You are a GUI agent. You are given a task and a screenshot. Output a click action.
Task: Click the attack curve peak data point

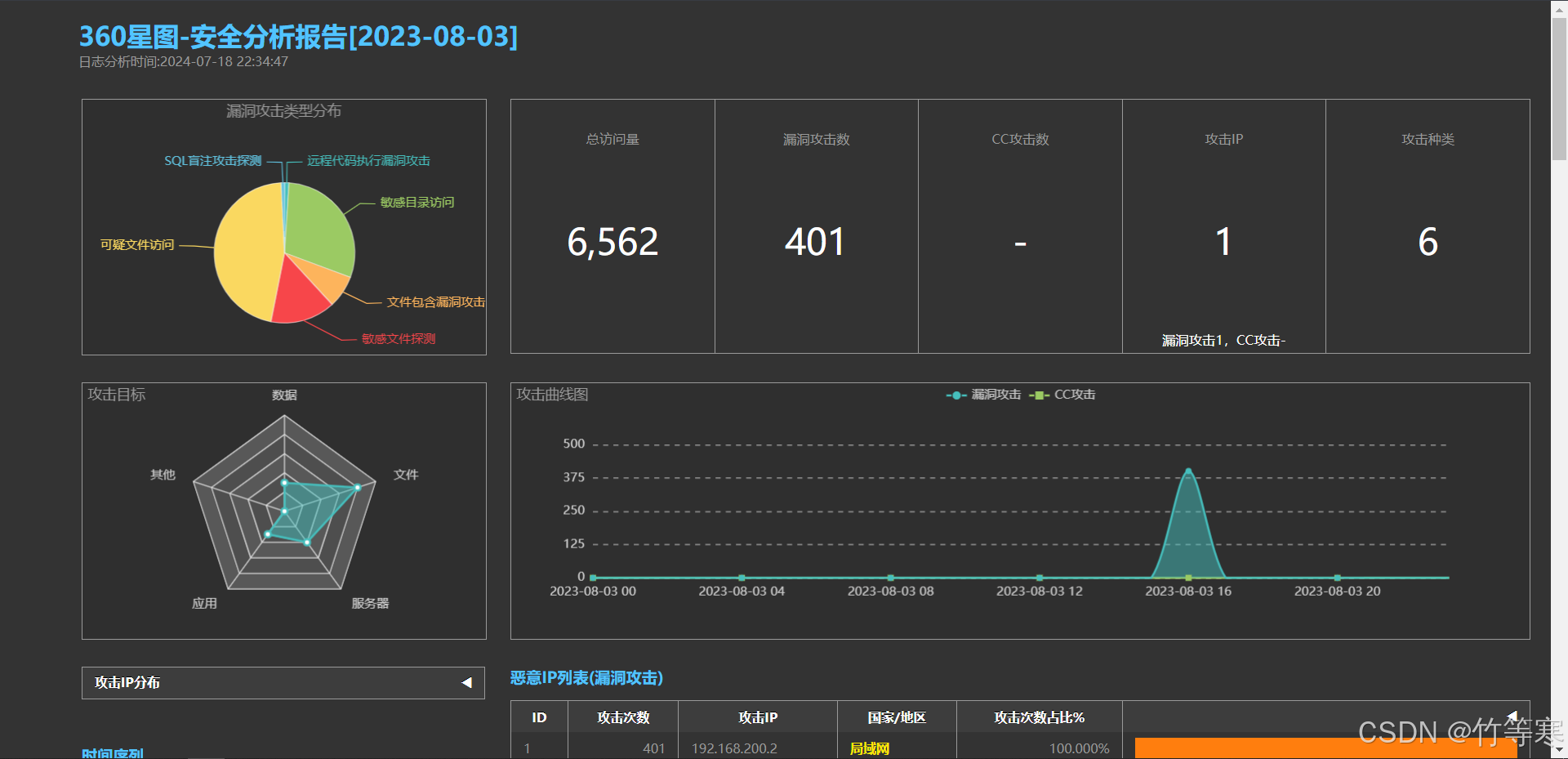[x=1188, y=471]
